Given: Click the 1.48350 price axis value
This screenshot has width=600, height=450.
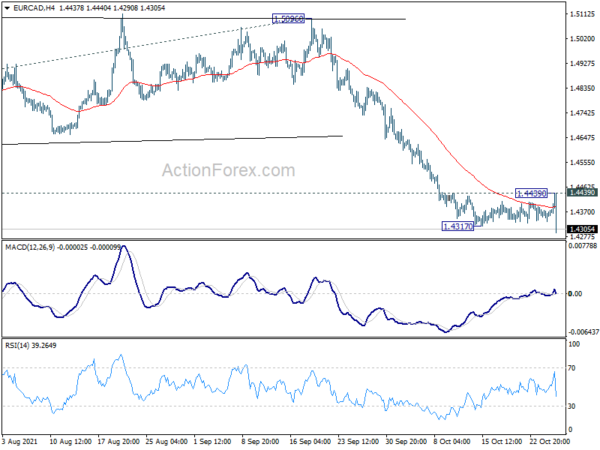Looking at the screenshot, I should coord(582,88).
